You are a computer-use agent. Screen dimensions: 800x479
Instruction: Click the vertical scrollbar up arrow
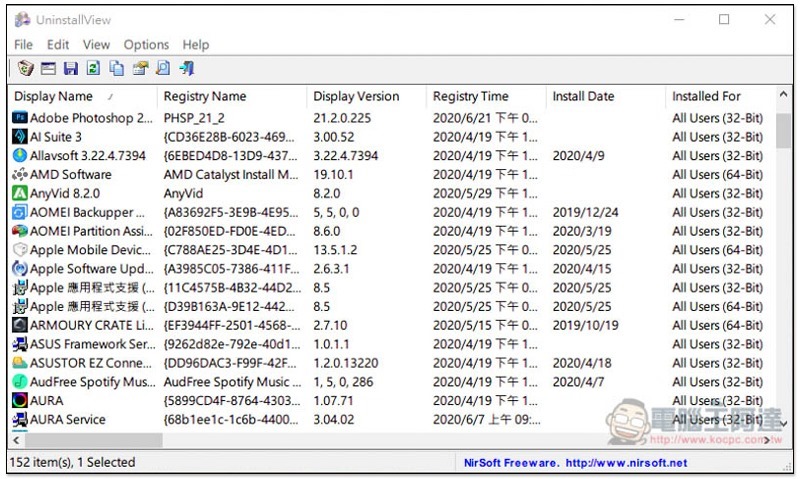783,95
